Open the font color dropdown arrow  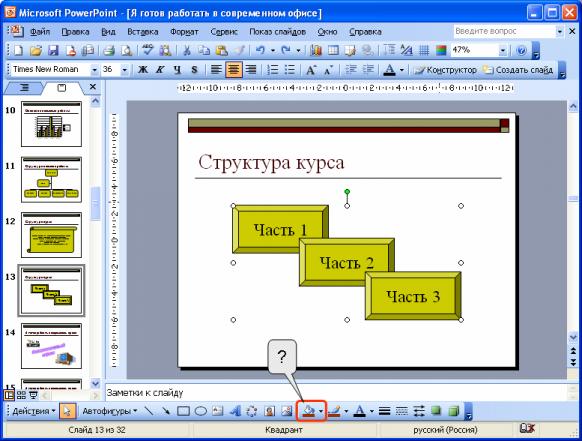(402, 70)
